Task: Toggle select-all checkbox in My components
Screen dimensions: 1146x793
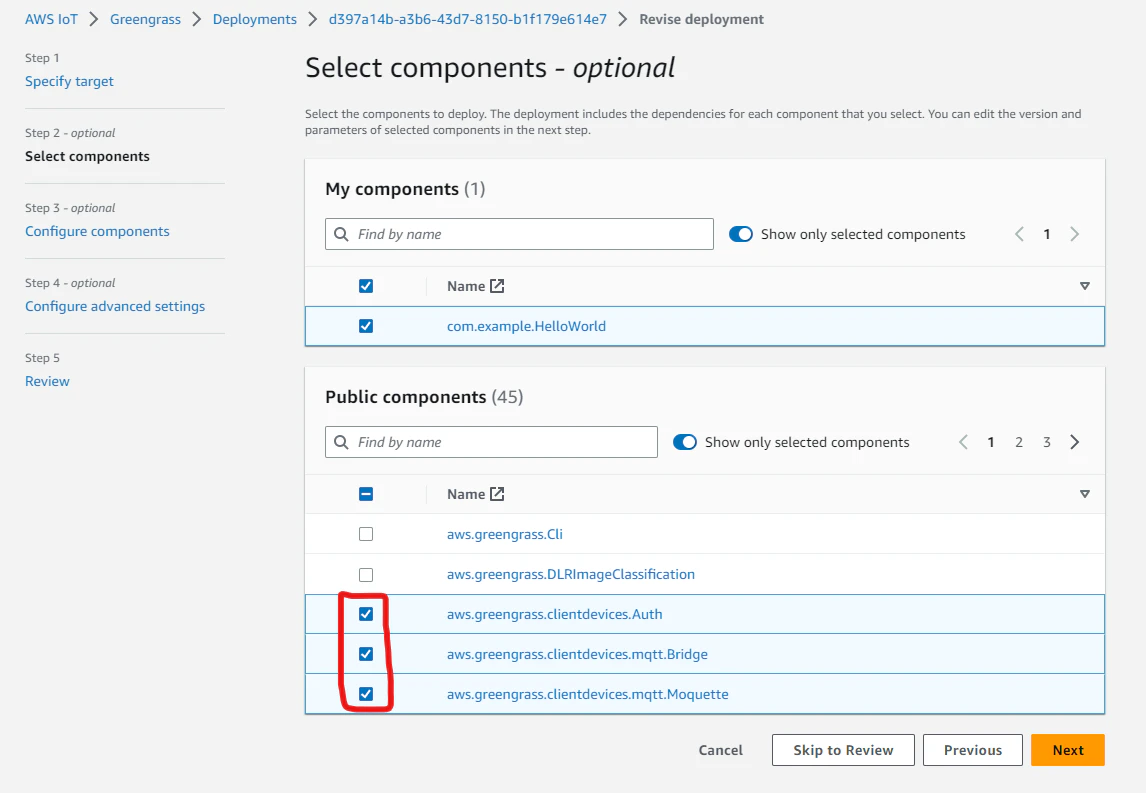Action: pyautogui.click(x=366, y=286)
